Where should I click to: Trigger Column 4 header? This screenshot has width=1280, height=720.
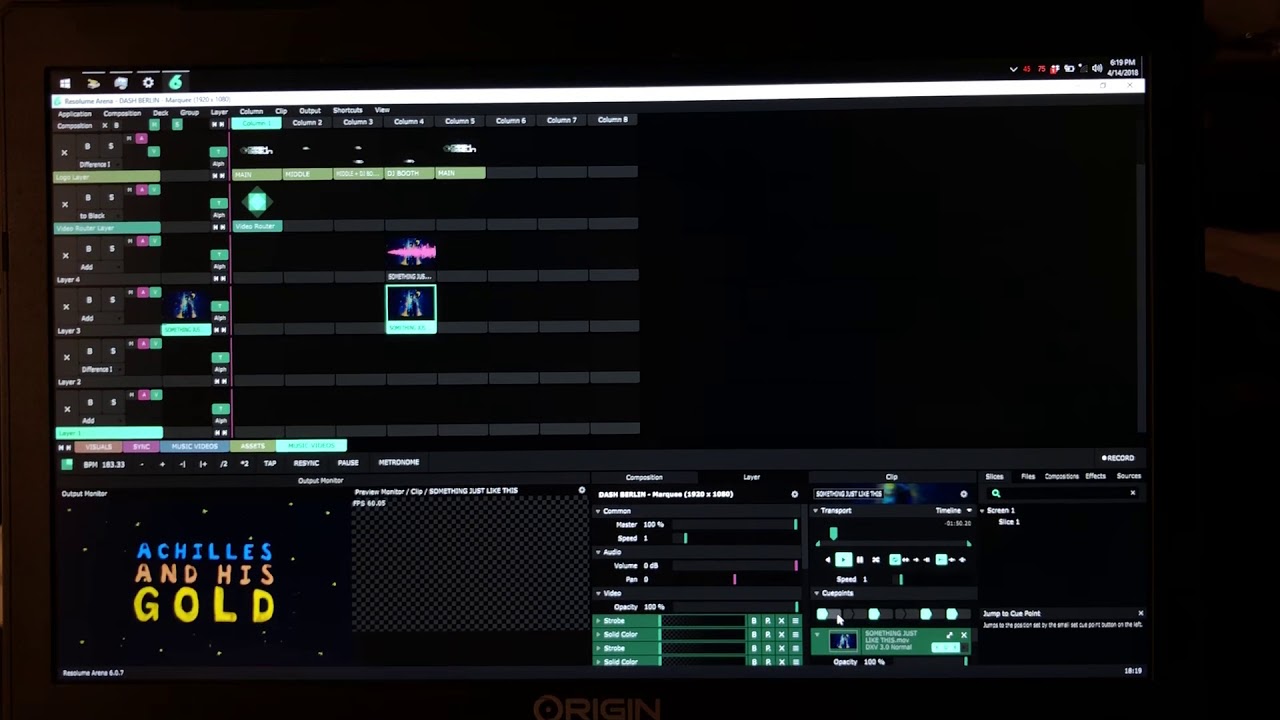[408, 121]
